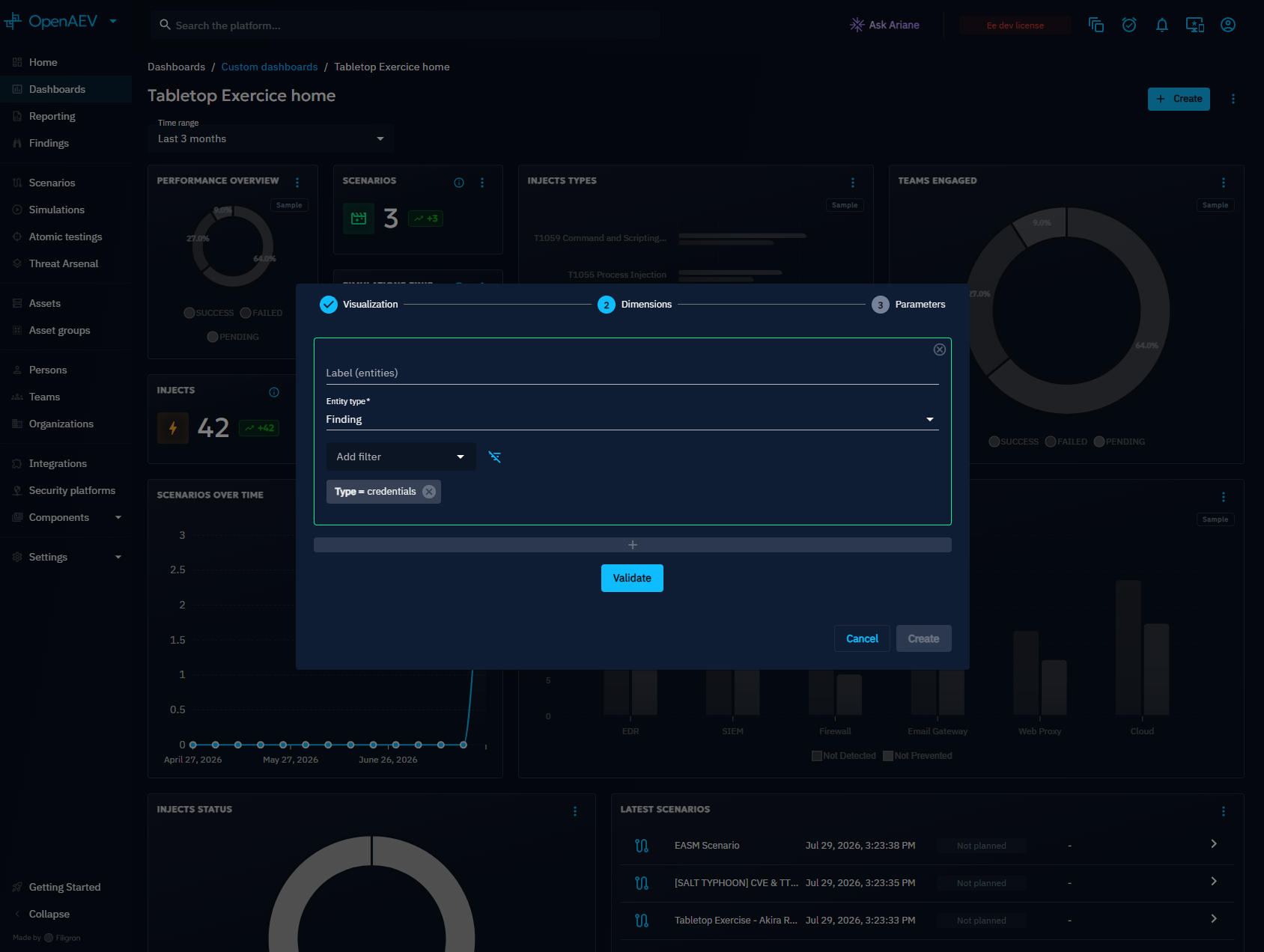
Task: Open the dashboard header kebab menu
Action: (1233, 99)
